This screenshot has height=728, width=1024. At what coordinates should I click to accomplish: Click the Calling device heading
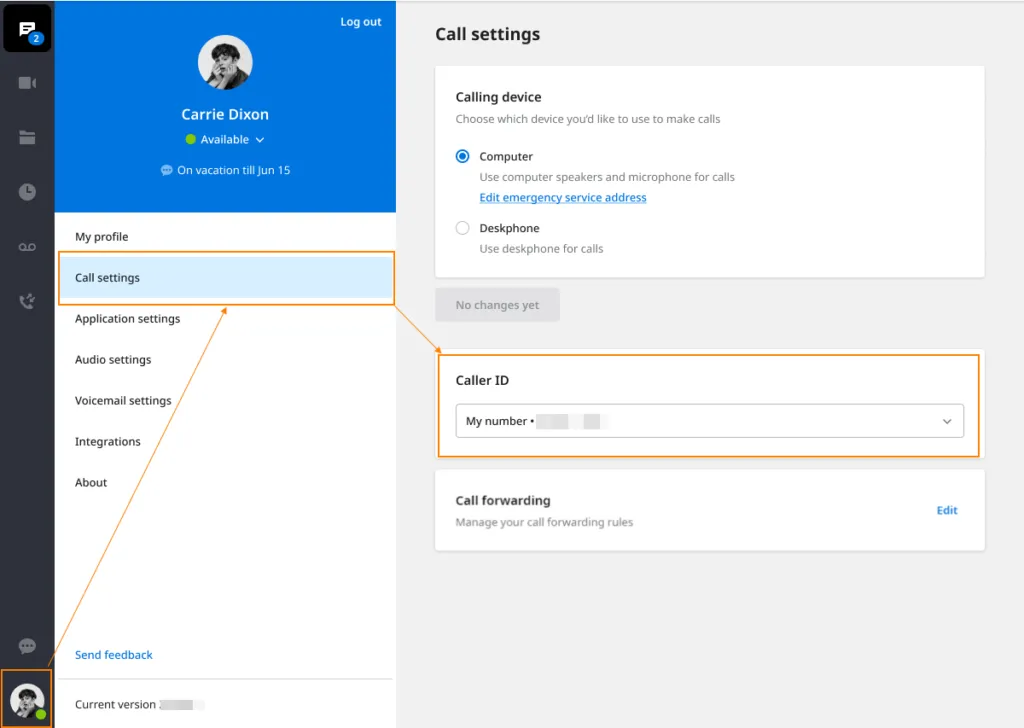(x=498, y=97)
